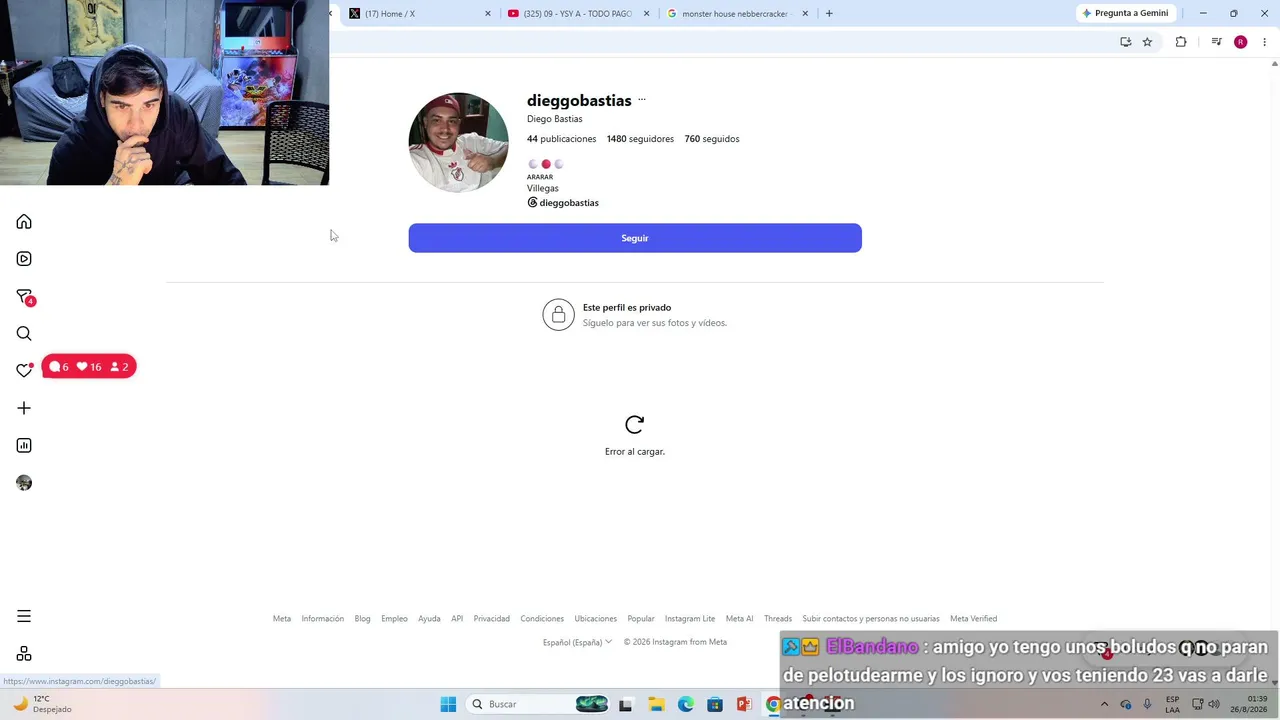Open the Ubicaciones footer link
This screenshot has height=720, width=1280.
596,619
